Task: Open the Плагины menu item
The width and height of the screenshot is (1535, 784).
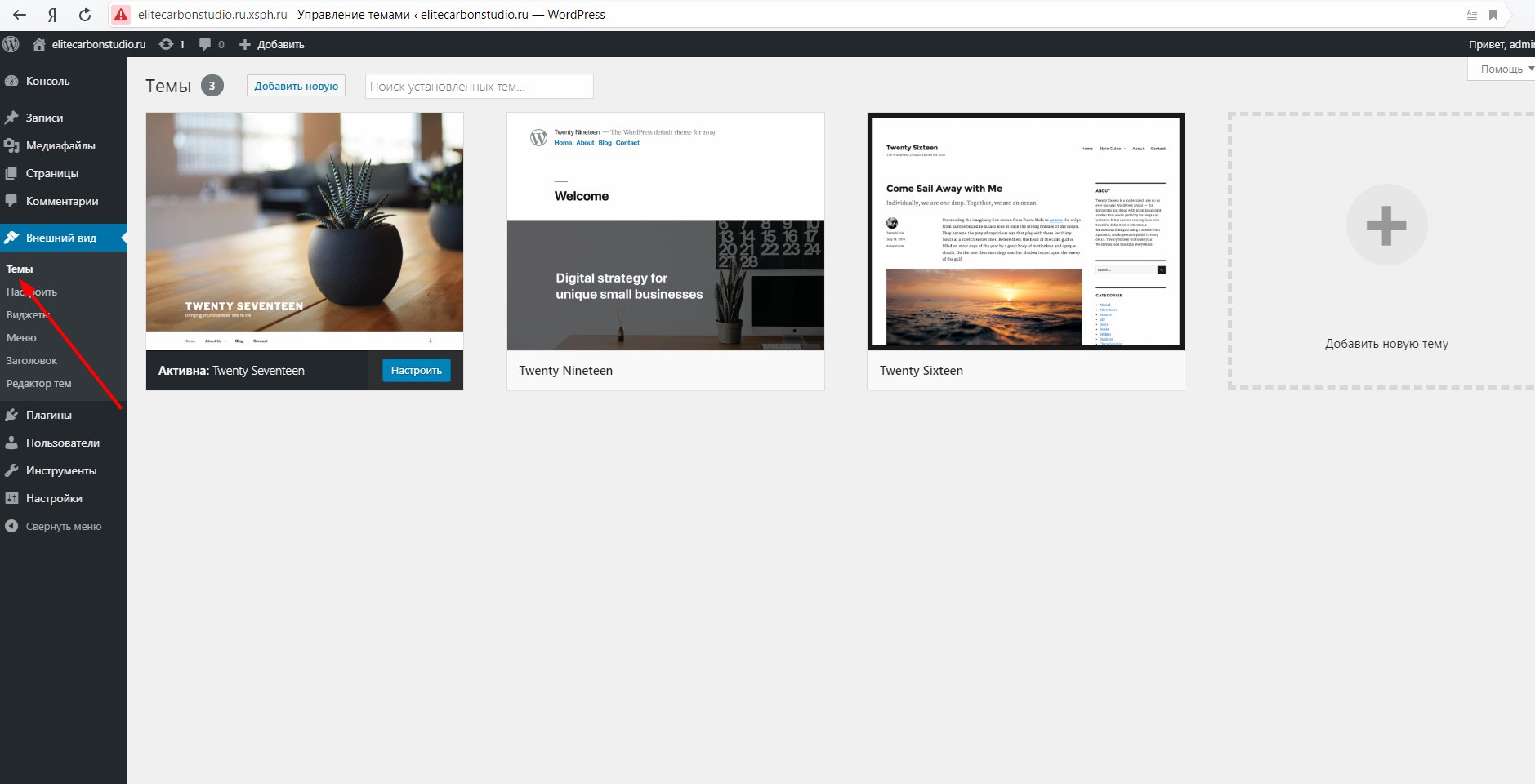Action: pyautogui.click(x=48, y=415)
